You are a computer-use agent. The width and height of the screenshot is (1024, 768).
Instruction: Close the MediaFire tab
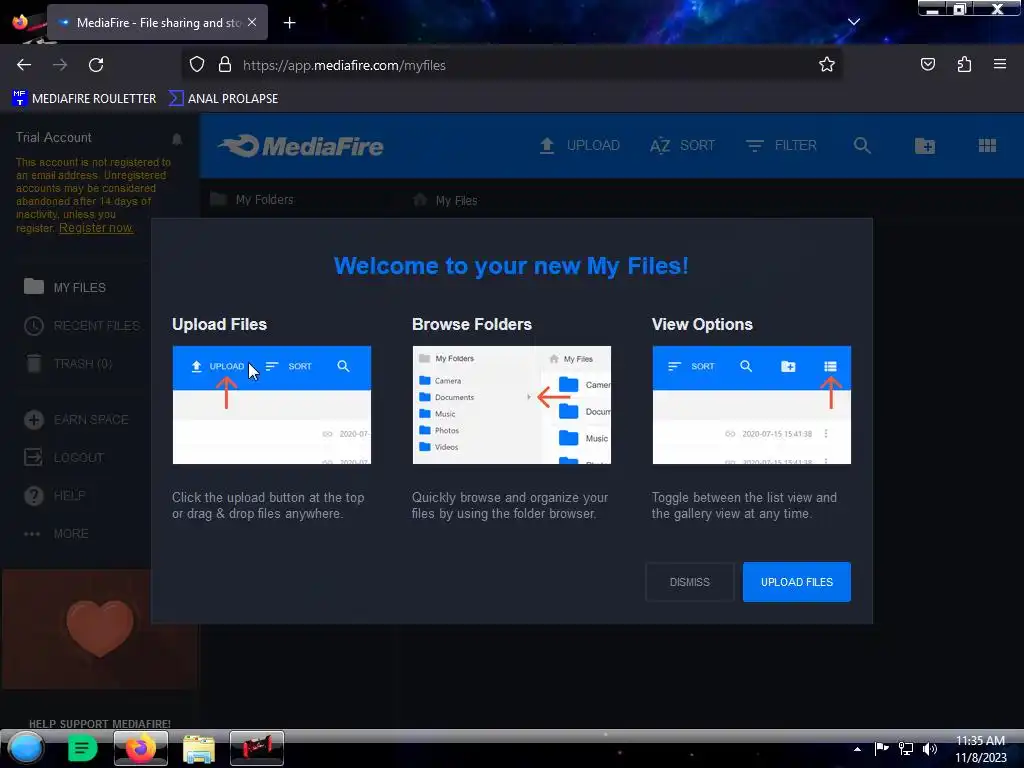tap(252, 22)
